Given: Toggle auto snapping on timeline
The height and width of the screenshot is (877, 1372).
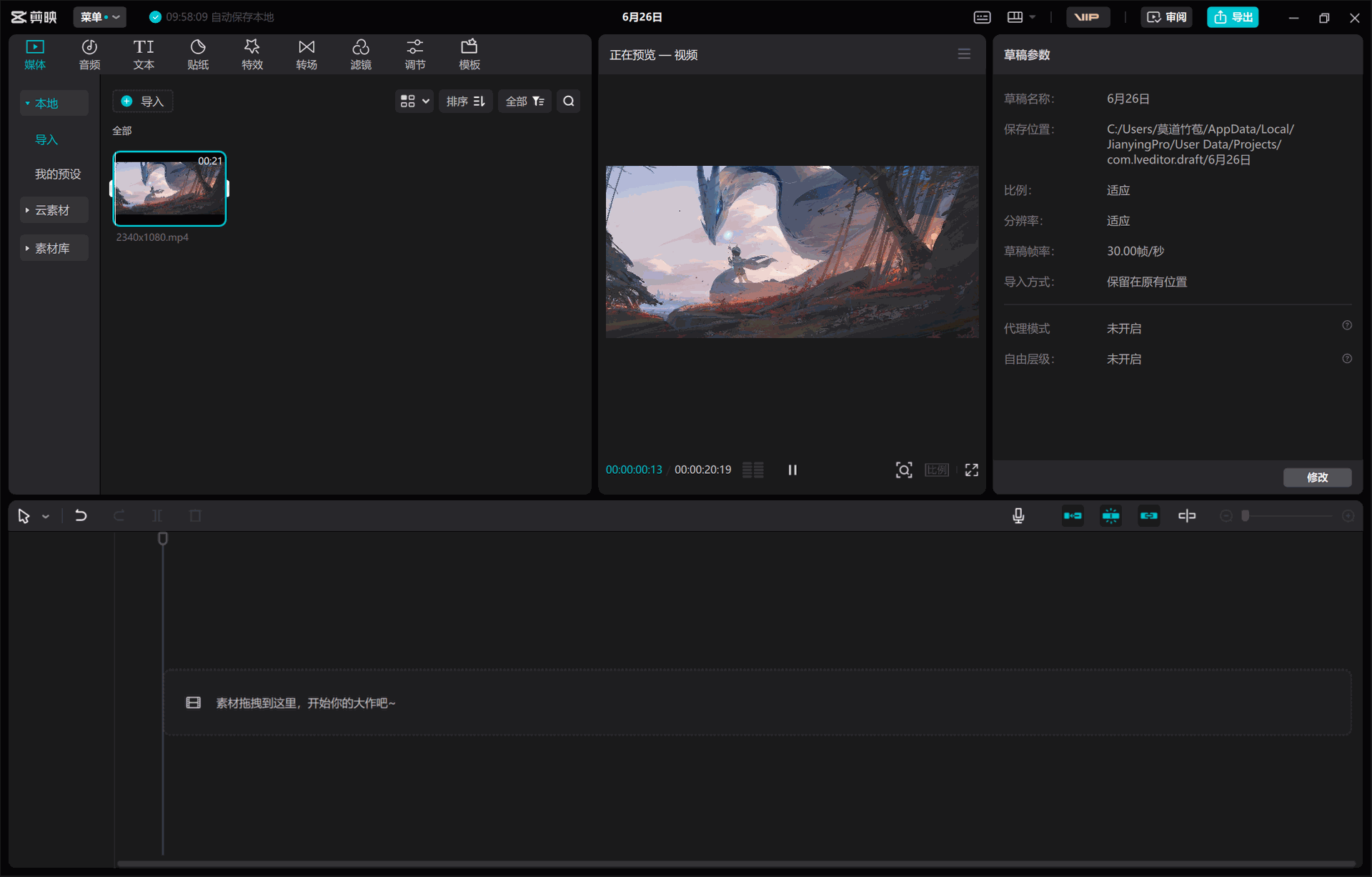Looking at the screenshot, I should point(1110,516).
